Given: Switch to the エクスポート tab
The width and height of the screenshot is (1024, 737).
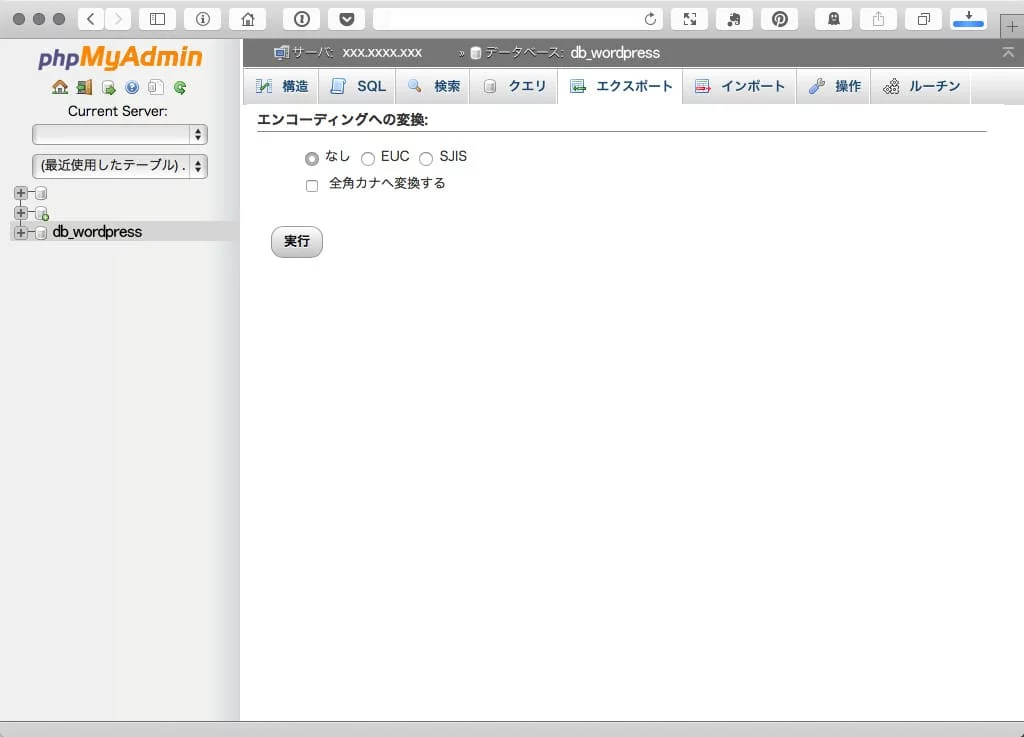Looking at the screenshot, I should coord(620,86).
